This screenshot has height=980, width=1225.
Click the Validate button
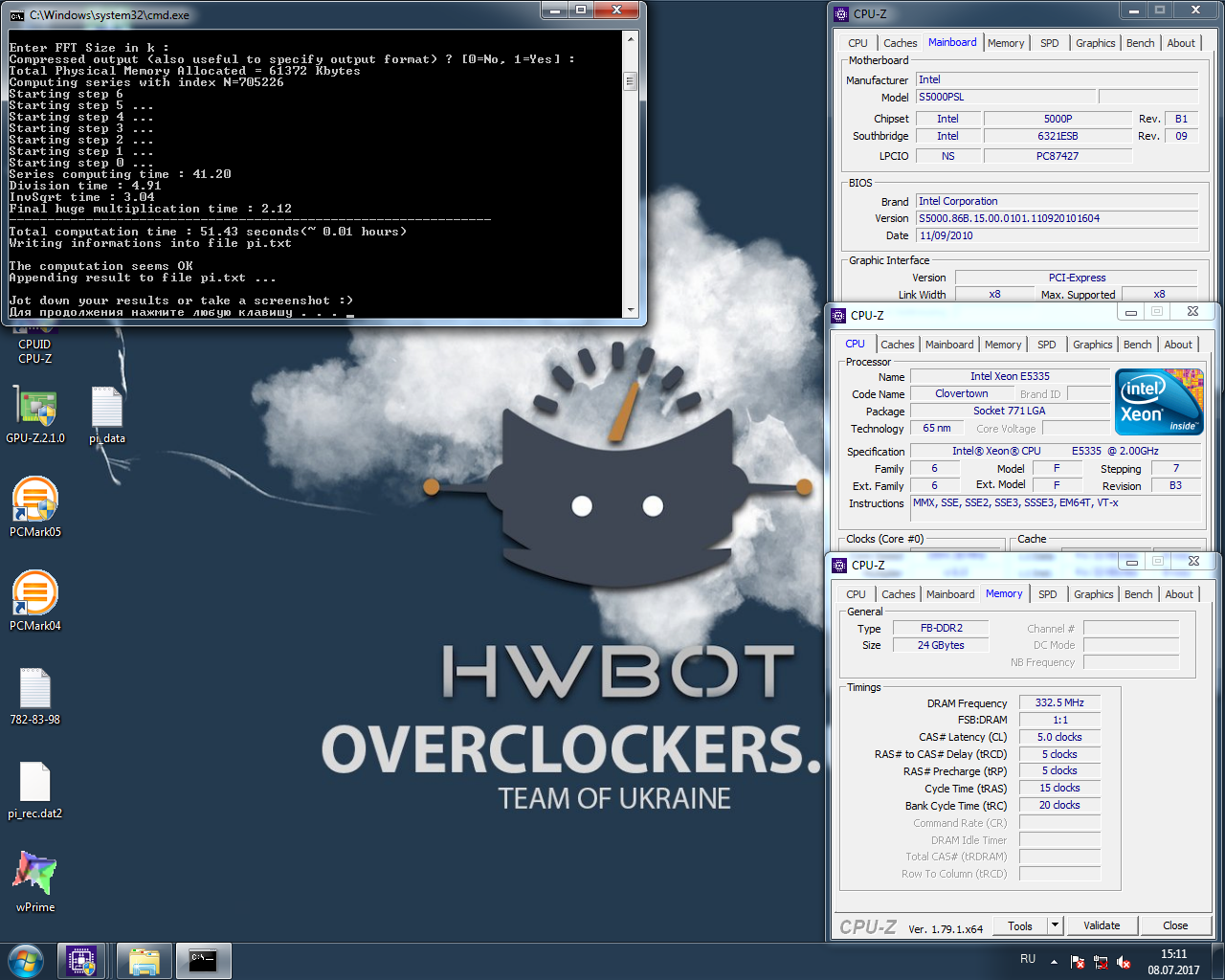click(x=1102, y=925)
